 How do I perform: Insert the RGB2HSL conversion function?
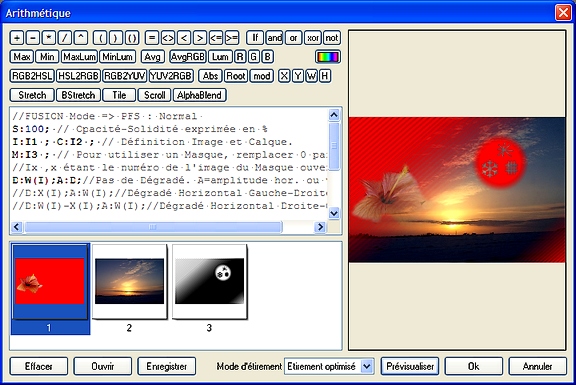pos(32,76)
